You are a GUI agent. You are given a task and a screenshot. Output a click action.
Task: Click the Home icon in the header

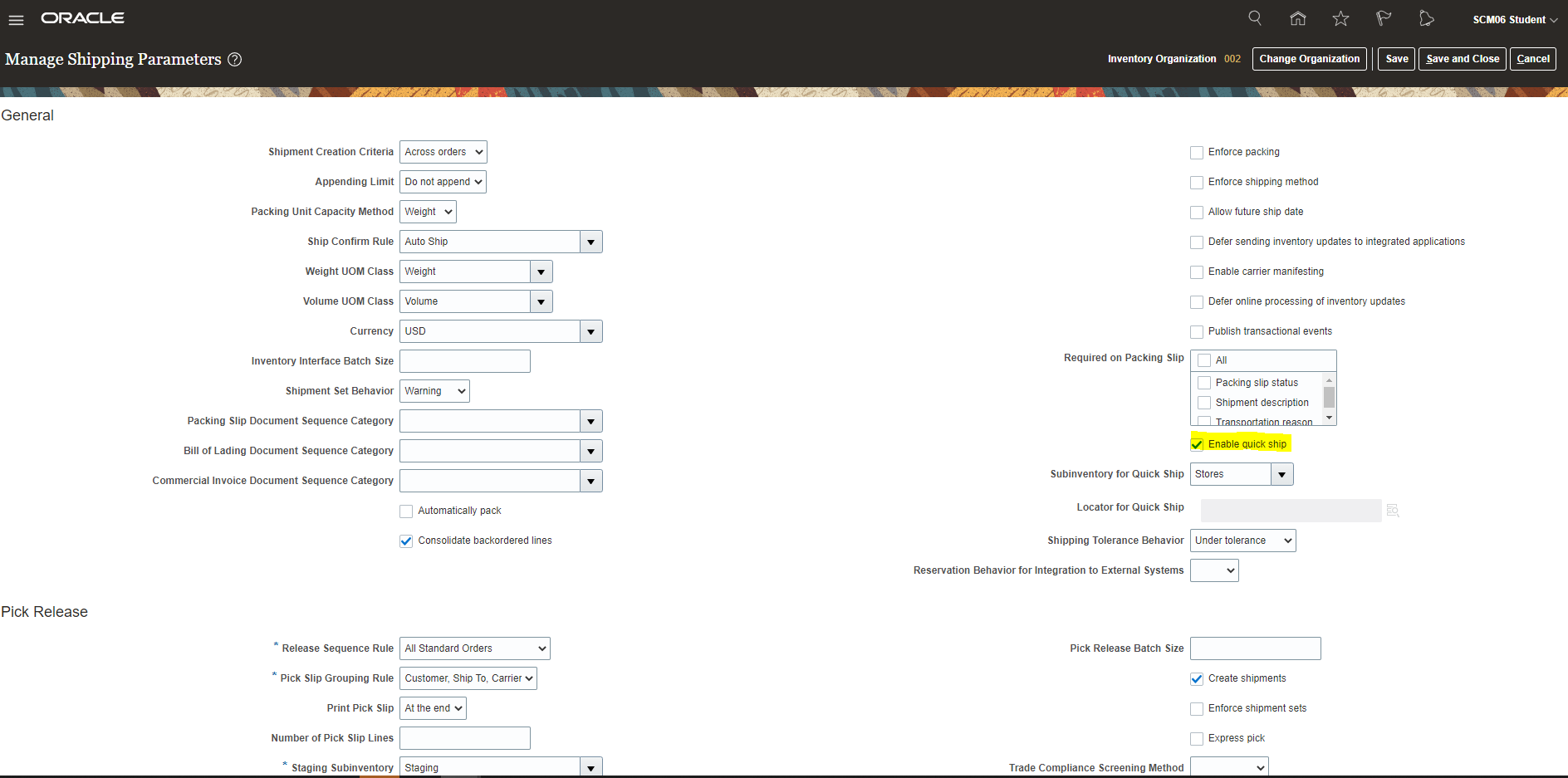coord(1298,17)
